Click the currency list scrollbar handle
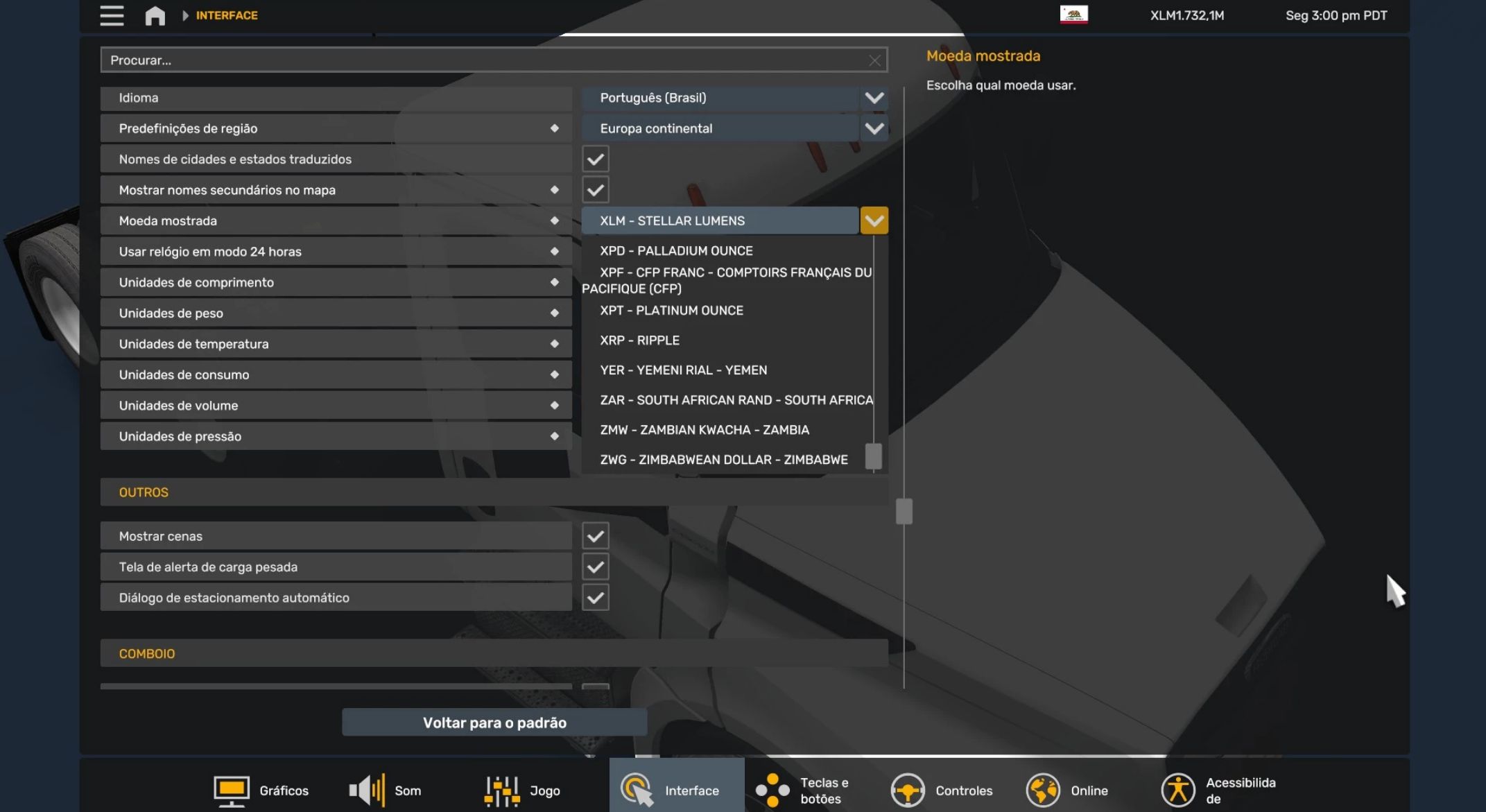 [x=874, y=456]
